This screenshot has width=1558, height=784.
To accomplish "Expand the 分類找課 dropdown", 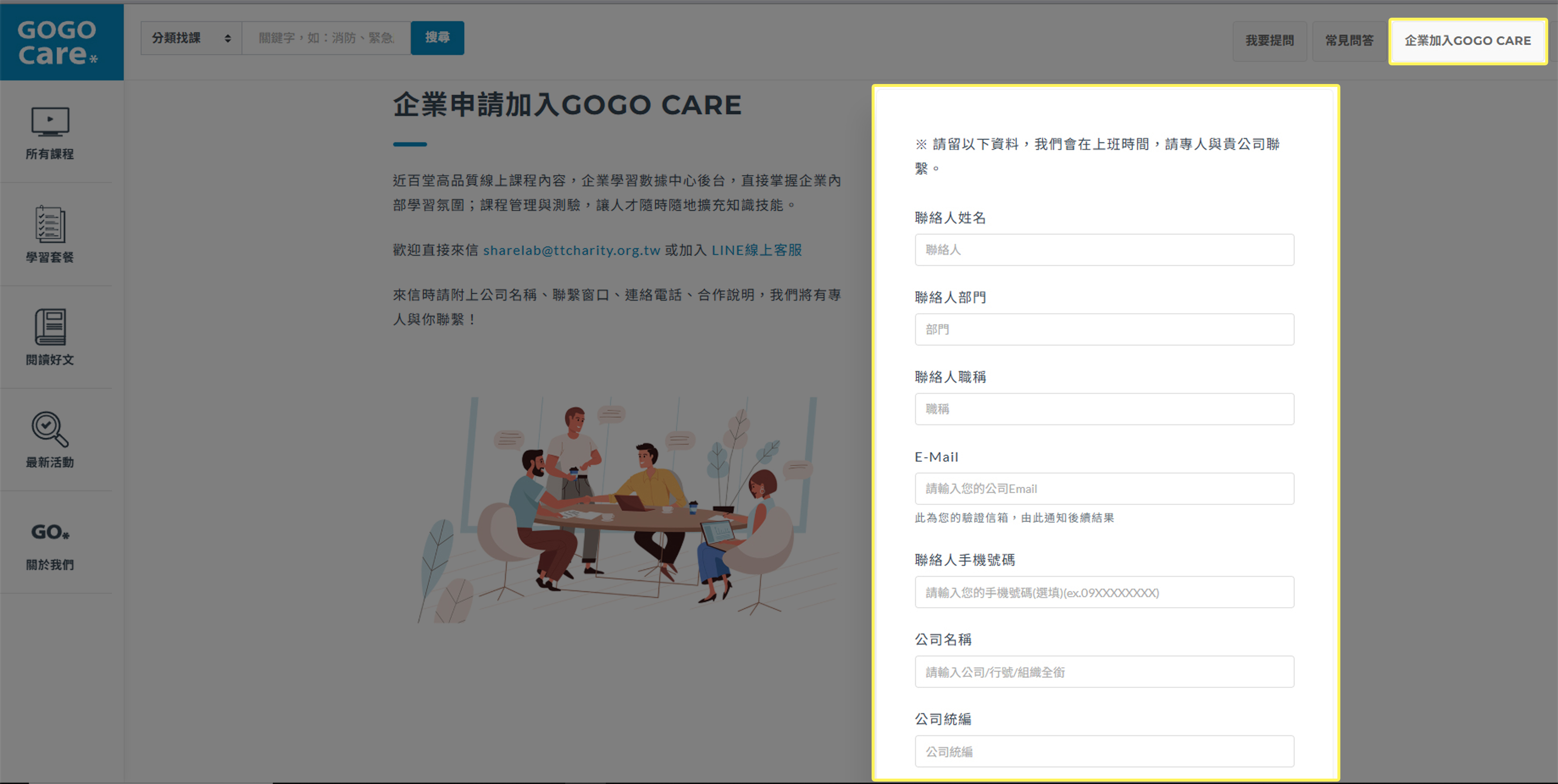I will pos(191,38).
